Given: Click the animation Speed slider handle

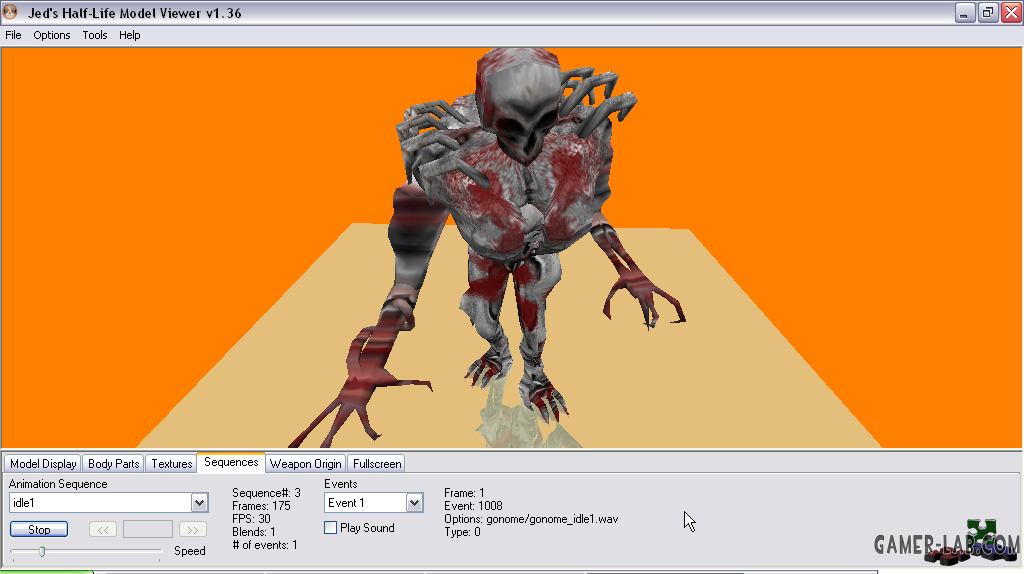Looking at the screenshot, I should [42, 552].
